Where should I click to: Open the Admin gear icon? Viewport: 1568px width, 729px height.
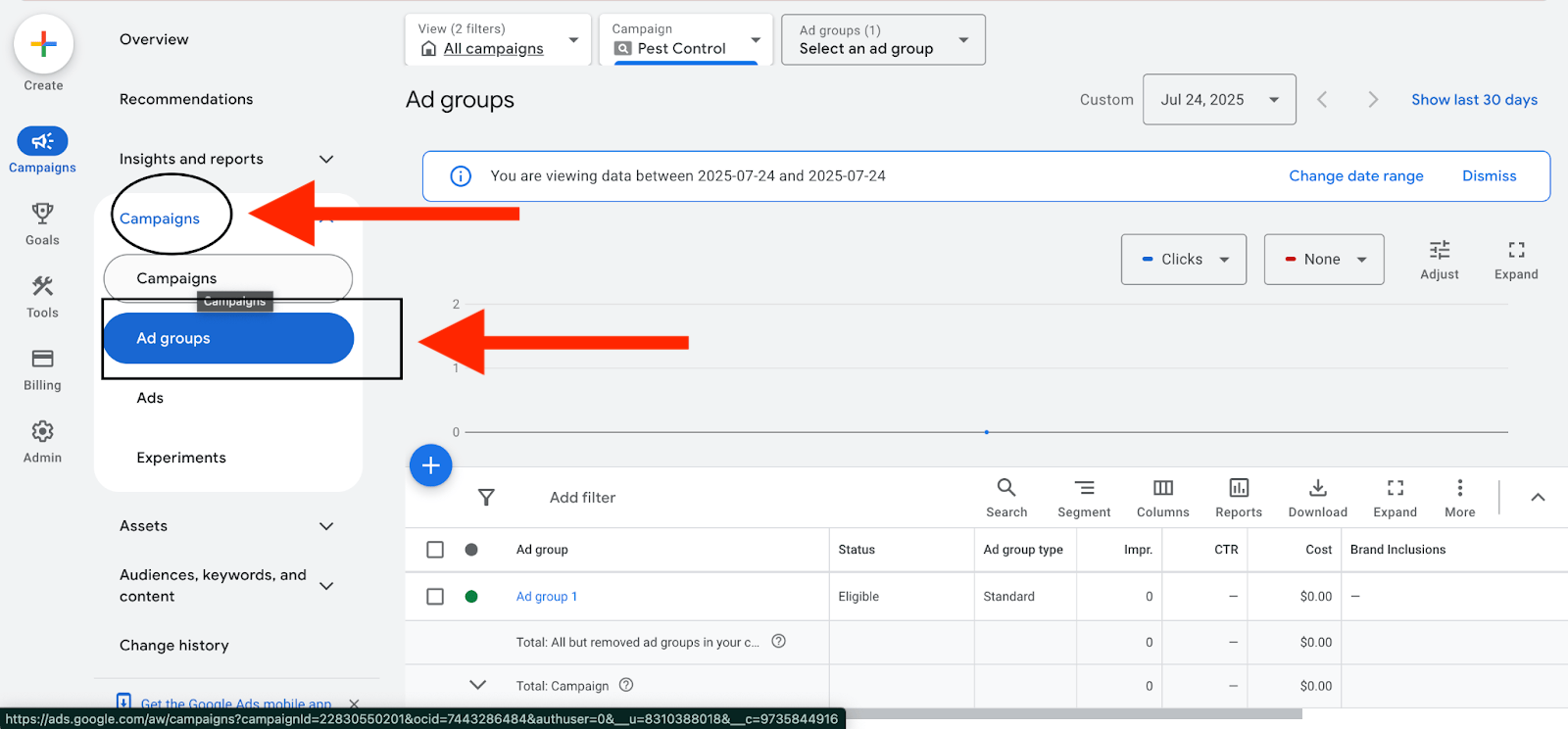click(42, 431)
